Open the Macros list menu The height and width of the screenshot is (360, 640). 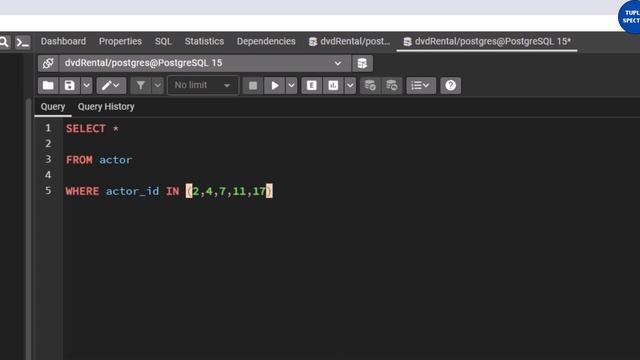pos(421,85)
